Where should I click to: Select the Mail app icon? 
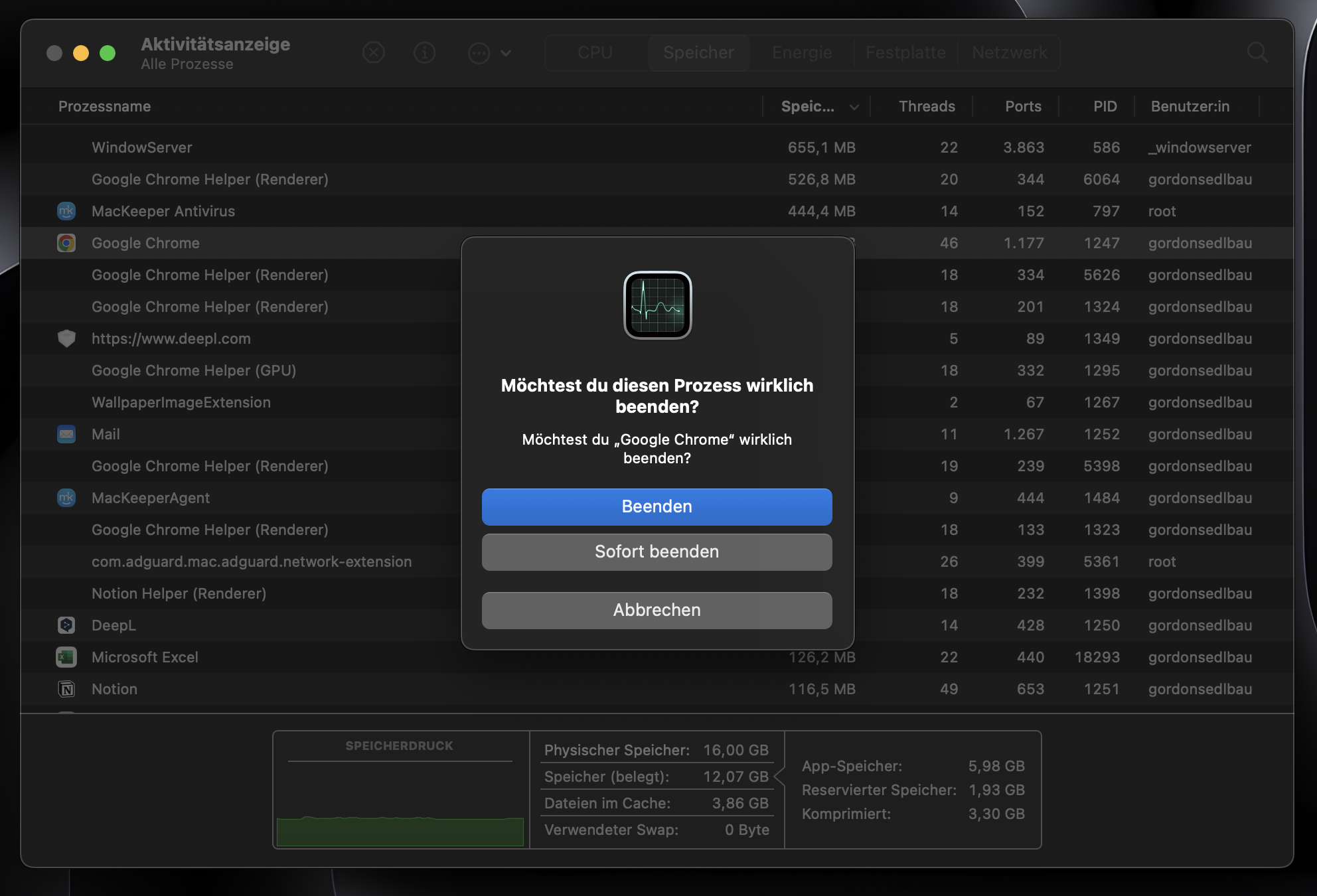[x=66, y=434]
